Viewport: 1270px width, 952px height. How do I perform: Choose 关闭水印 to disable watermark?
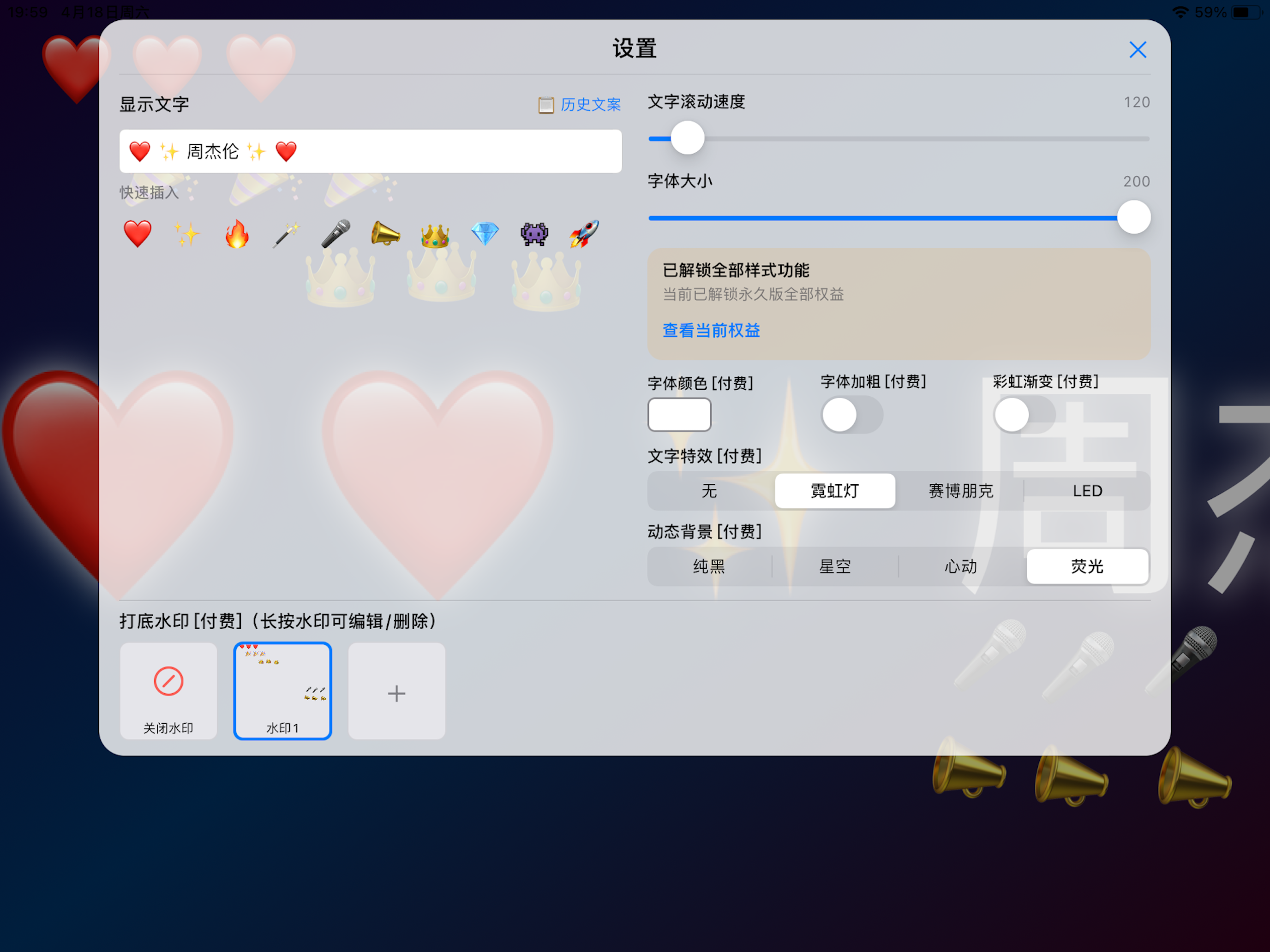coord(168,691)
